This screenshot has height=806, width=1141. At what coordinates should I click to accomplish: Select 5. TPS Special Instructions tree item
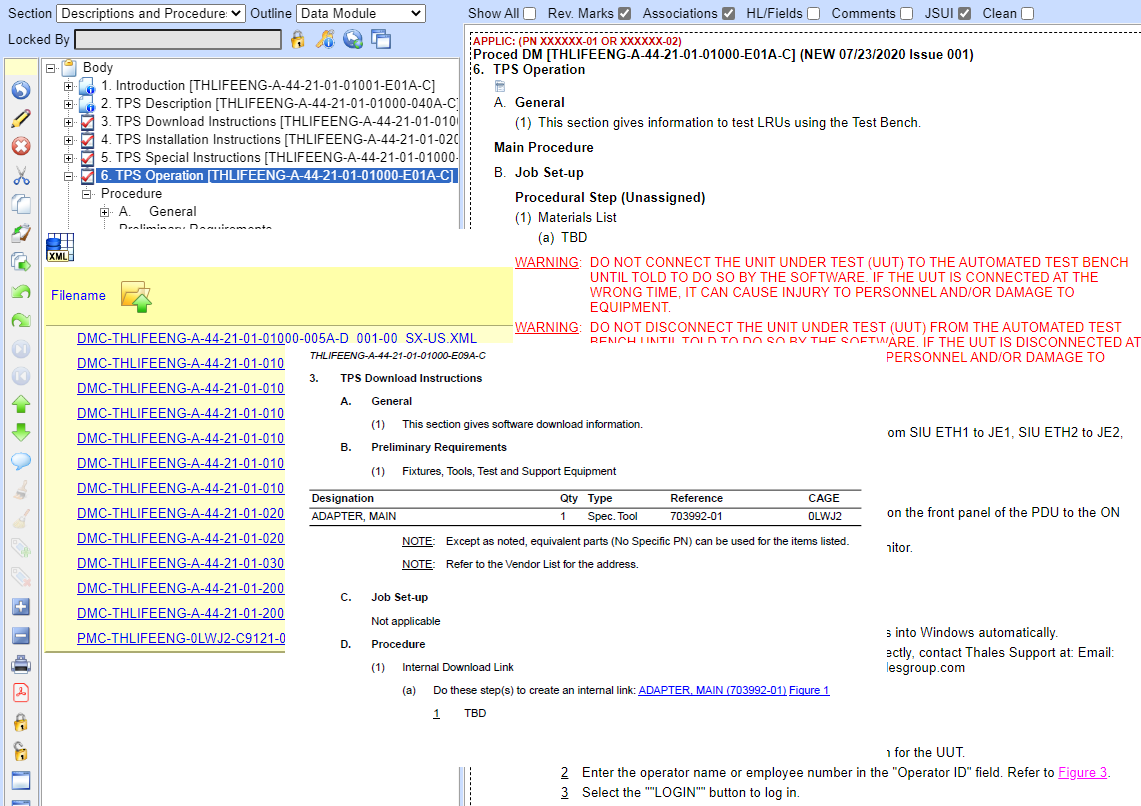tap(279, 158)
